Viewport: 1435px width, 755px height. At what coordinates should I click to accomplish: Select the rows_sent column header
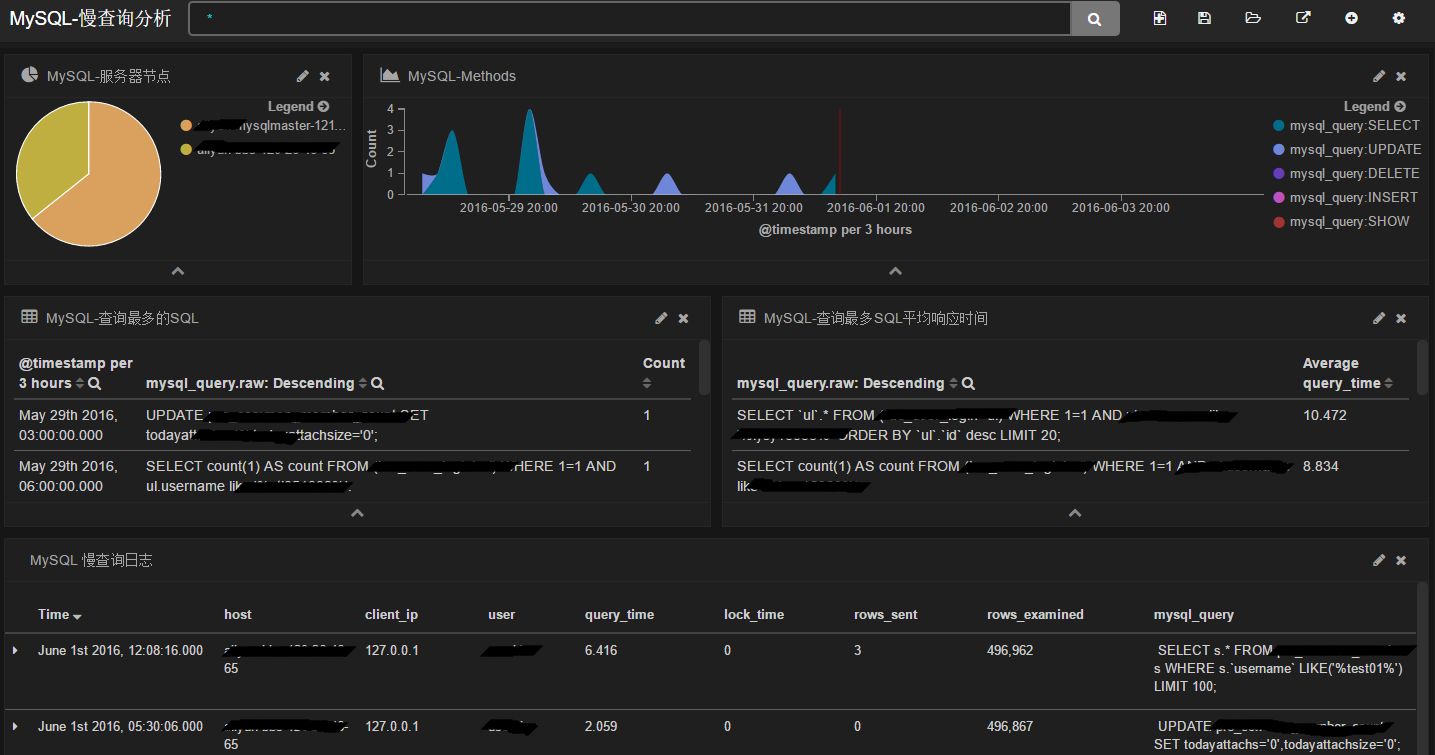tap(886, 615)
